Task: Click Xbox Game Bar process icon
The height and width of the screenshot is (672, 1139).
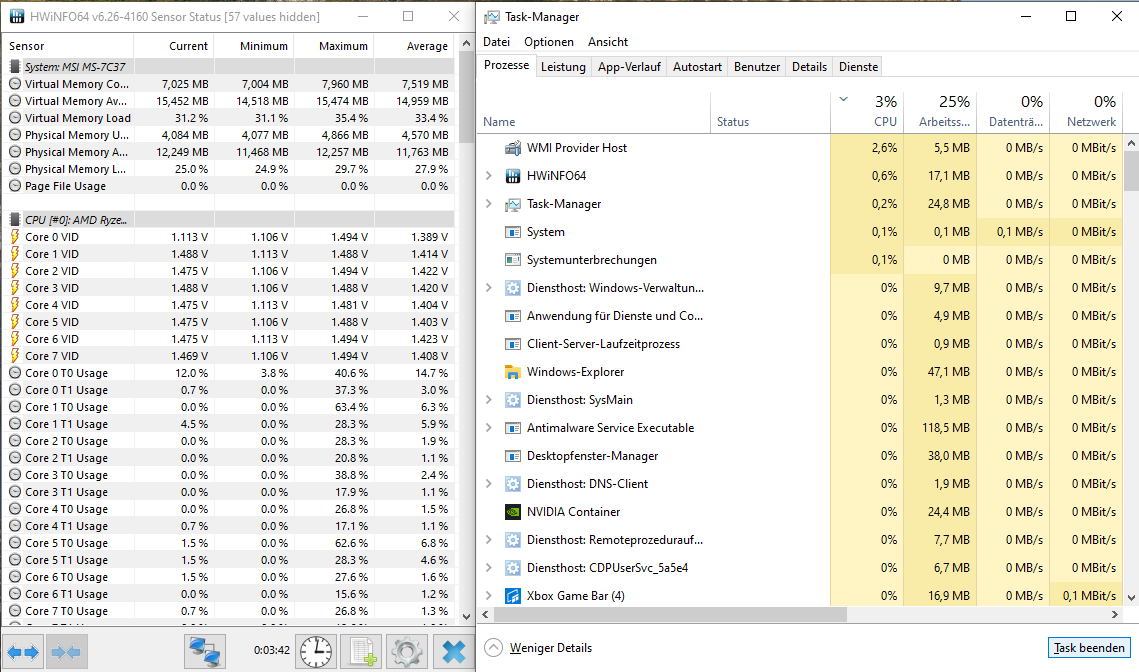Action: tap(513, 596)
